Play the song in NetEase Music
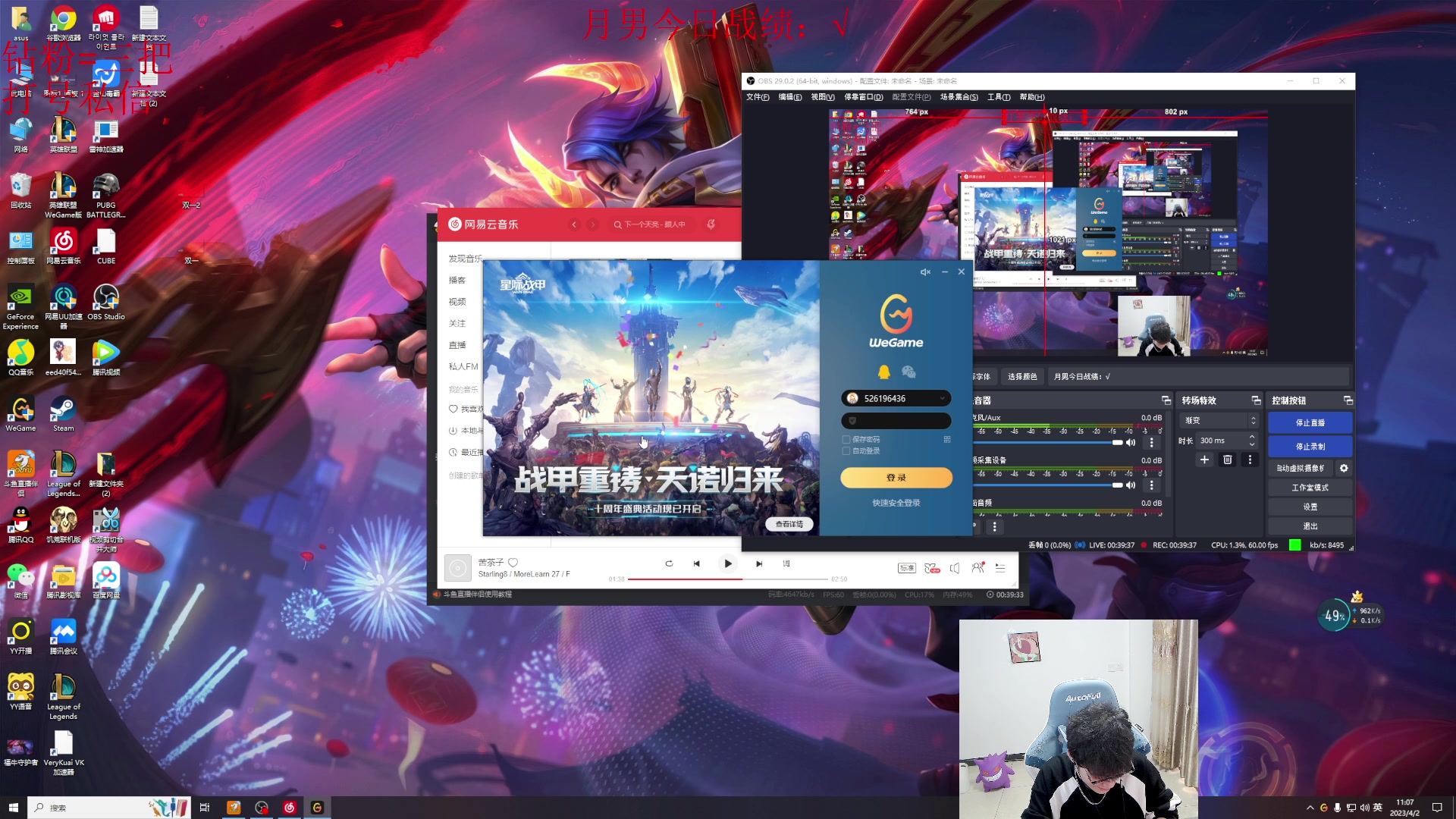 click(x=728, y=563)
